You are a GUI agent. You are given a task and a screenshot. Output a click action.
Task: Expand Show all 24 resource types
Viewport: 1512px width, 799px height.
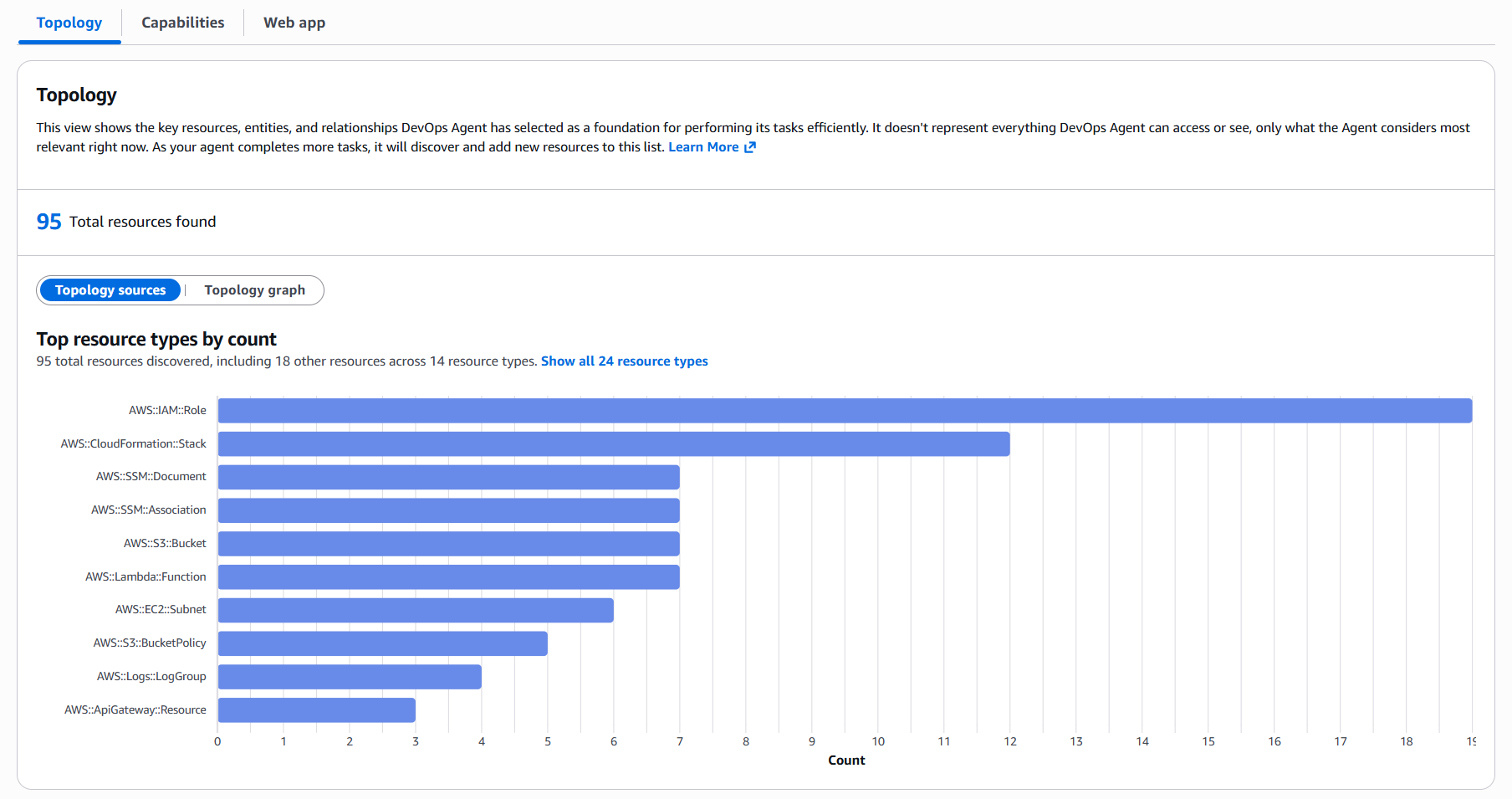[624, 361]
